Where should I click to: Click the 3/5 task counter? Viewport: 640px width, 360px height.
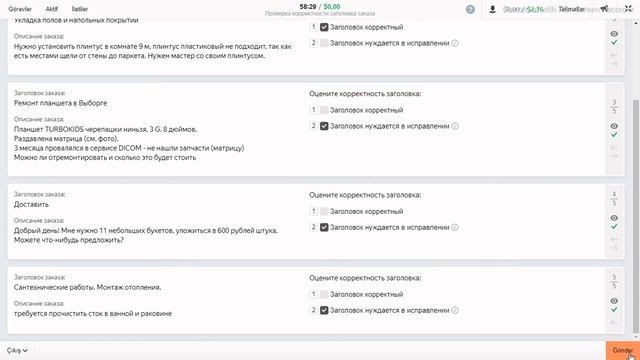[x=614, y=106]
